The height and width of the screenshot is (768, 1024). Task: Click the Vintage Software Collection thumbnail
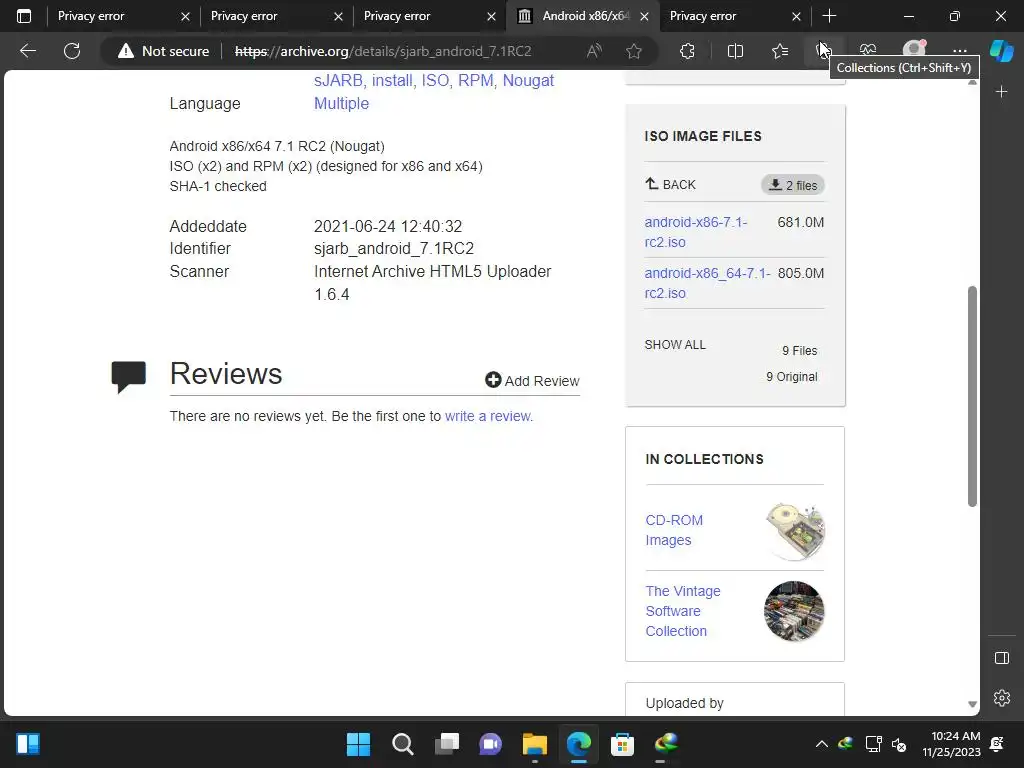(794, 611)
